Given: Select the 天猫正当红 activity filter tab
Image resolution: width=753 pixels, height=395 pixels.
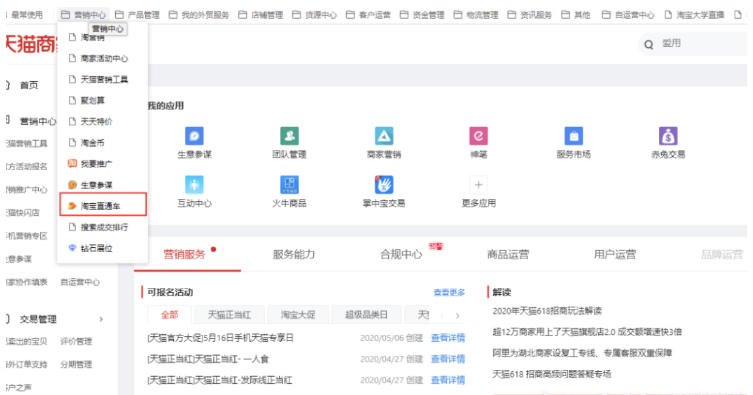Looking at the screenshot, I should tap(229, 315).
